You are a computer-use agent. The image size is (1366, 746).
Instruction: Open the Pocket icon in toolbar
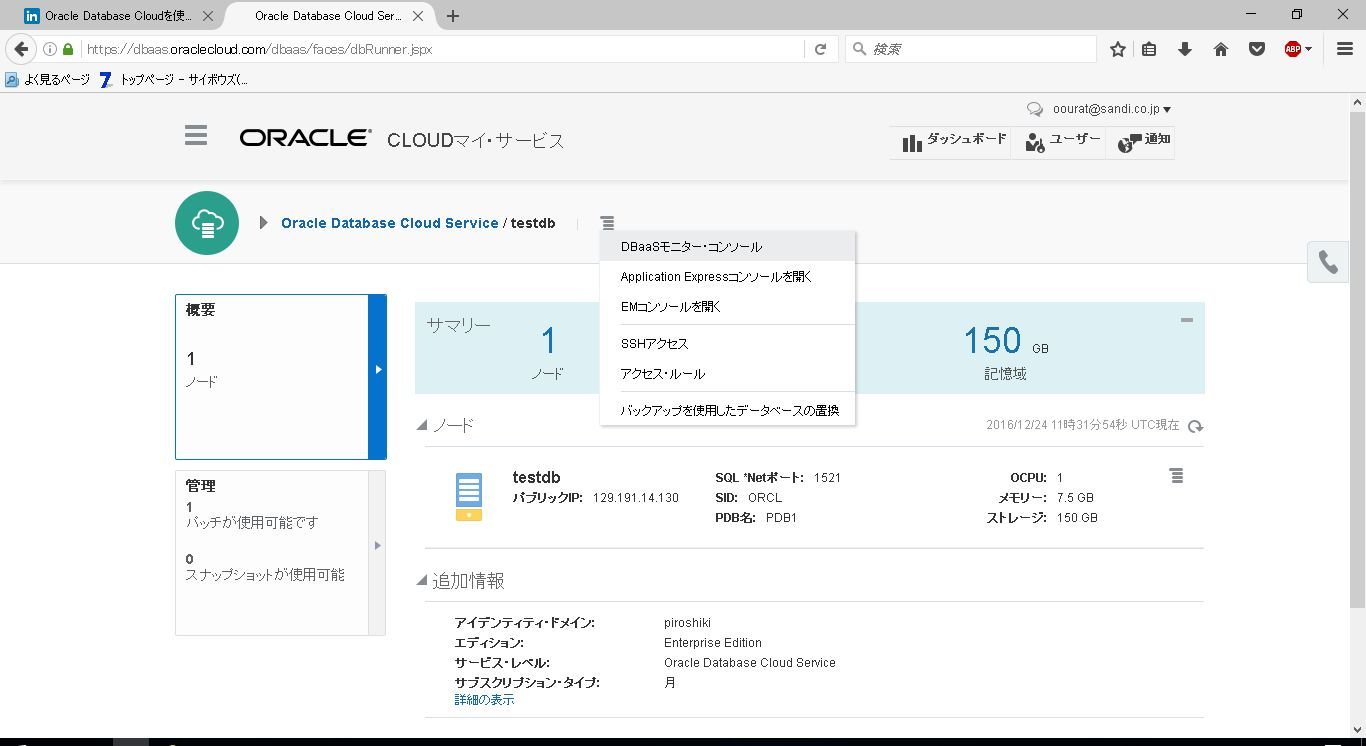coord(1257,49)
